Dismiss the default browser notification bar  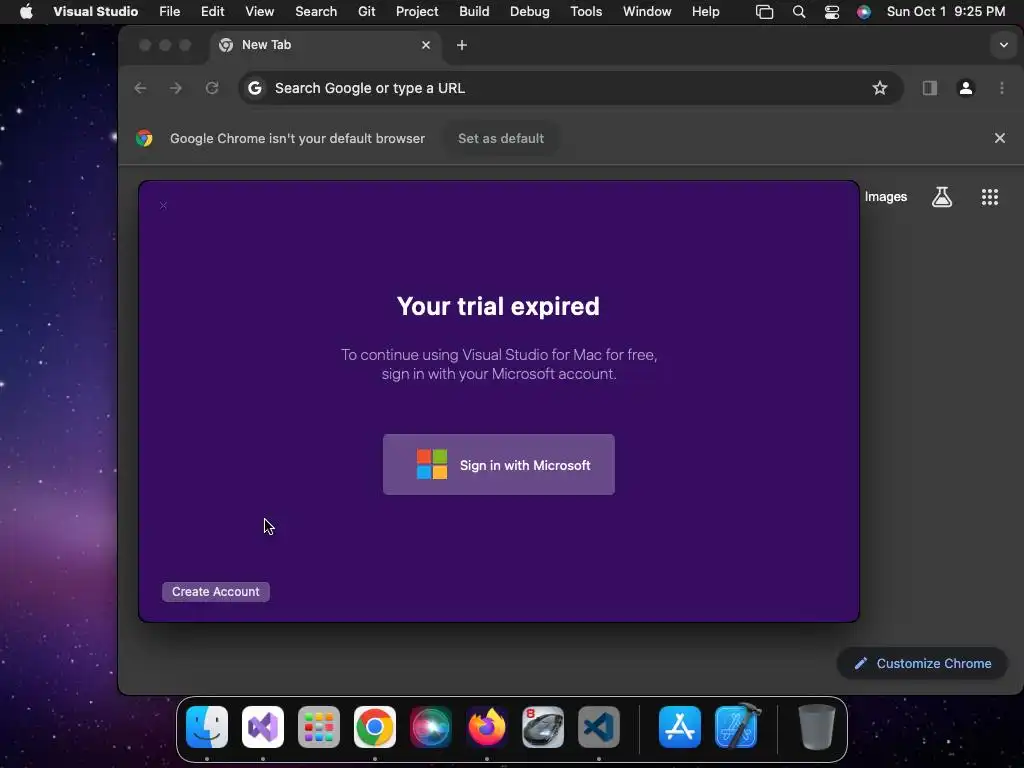tap(999, 138)
